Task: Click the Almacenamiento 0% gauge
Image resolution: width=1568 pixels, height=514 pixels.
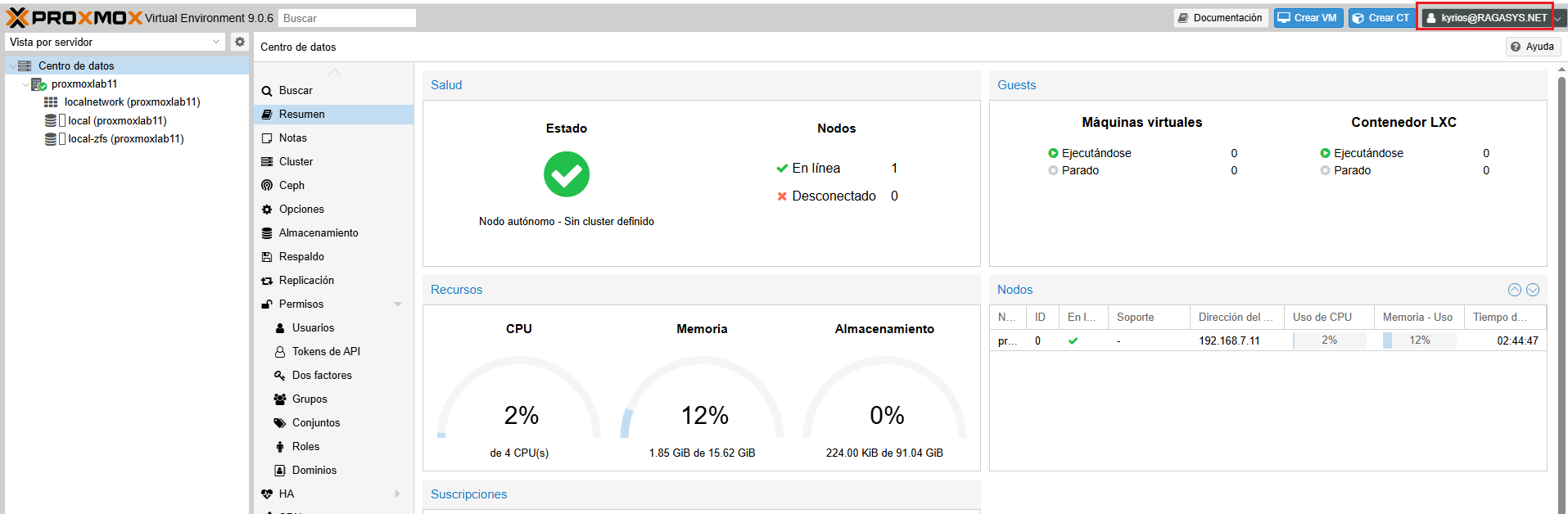Action: (884, 399)
